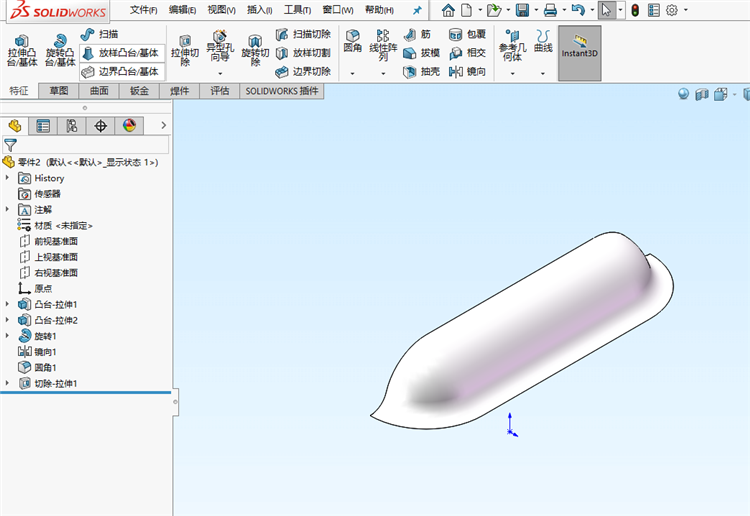Expand the 注解 (Annotations) tree node
Image resolution: width=750 pixels, height=516 pixels.
(x=7, y=209)
